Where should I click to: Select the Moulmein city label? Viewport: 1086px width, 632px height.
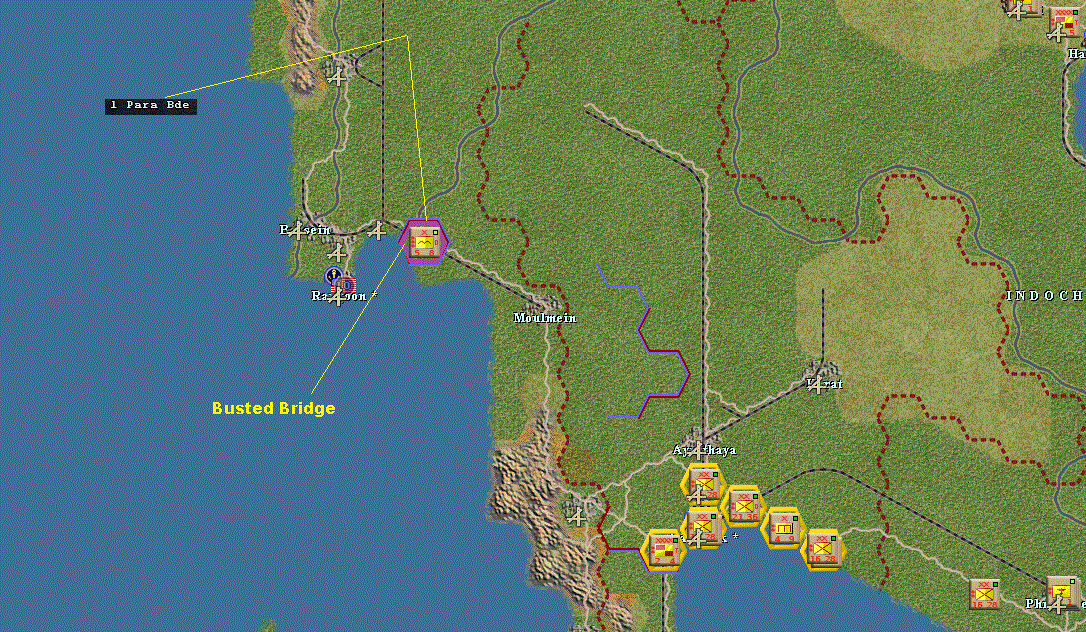(545, 318)
